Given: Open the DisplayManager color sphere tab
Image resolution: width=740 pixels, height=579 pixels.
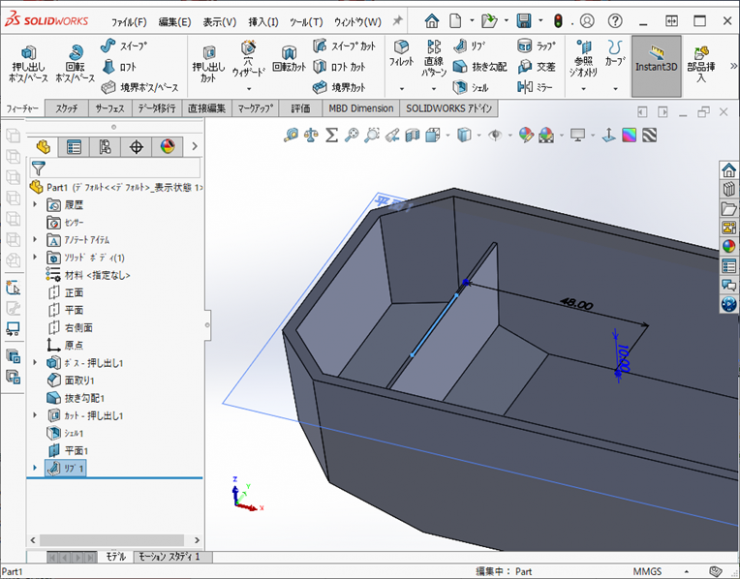Looking at the screenshot, I should point(167,147).
